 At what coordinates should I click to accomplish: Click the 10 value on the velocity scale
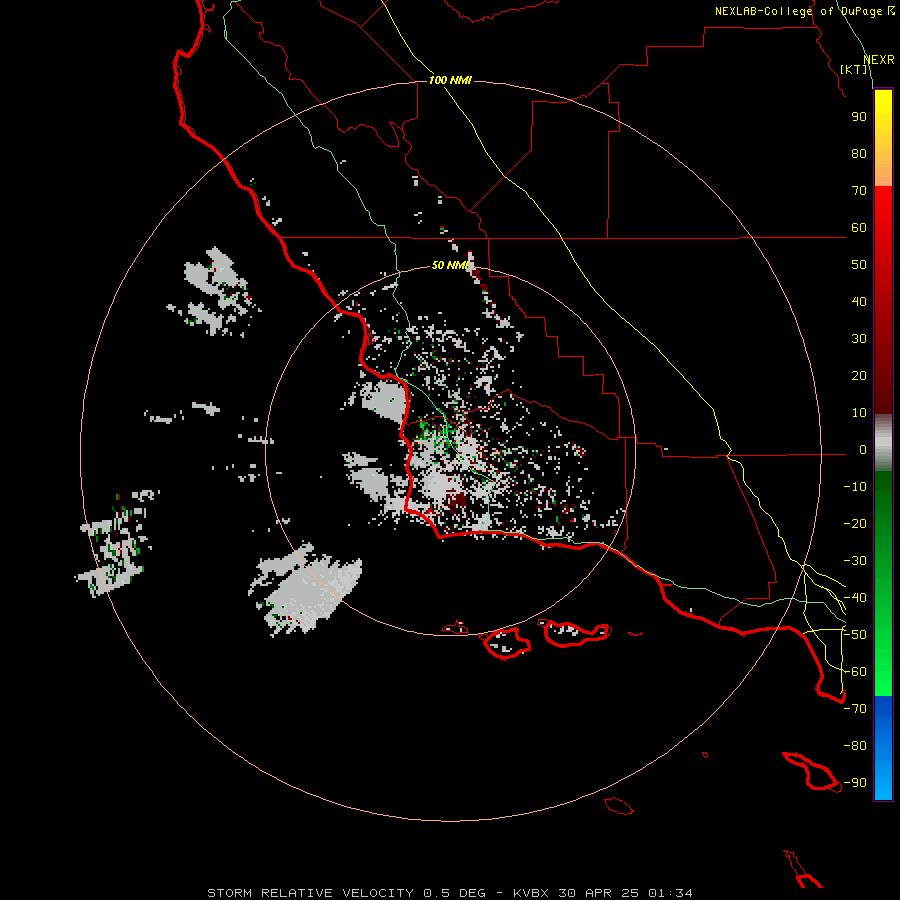[x=859, y=413]
